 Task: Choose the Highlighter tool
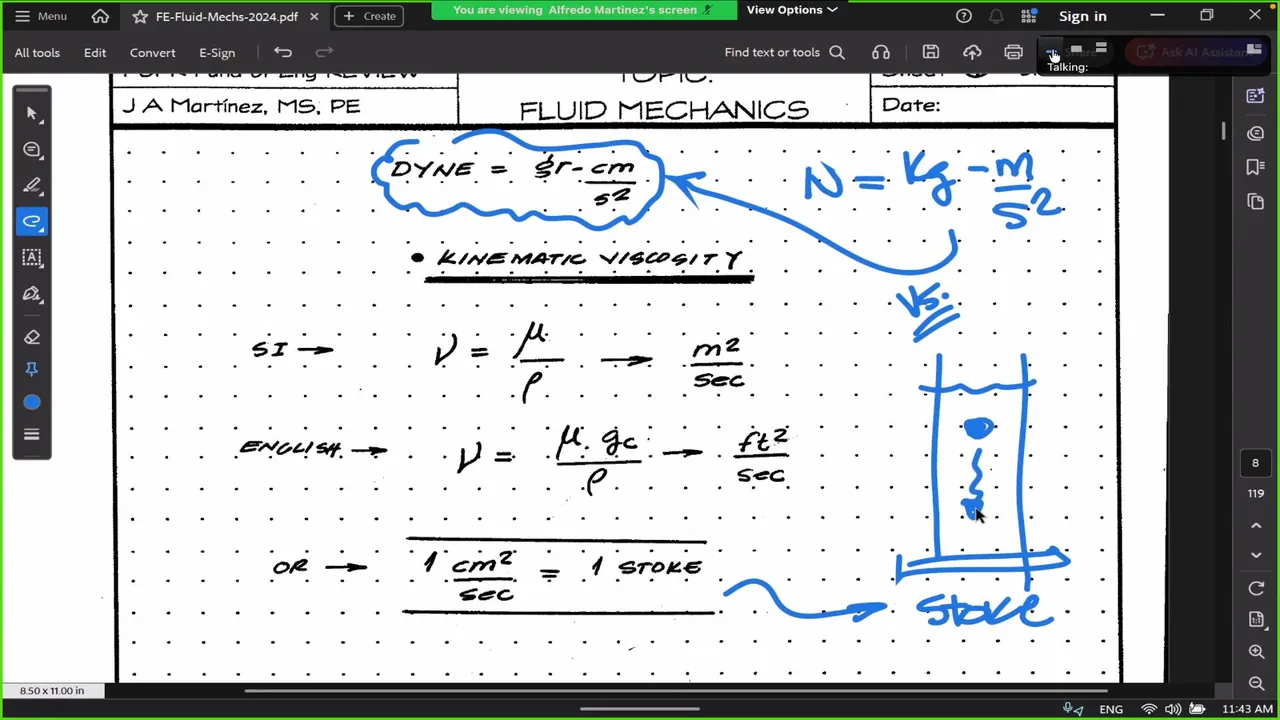32,186
